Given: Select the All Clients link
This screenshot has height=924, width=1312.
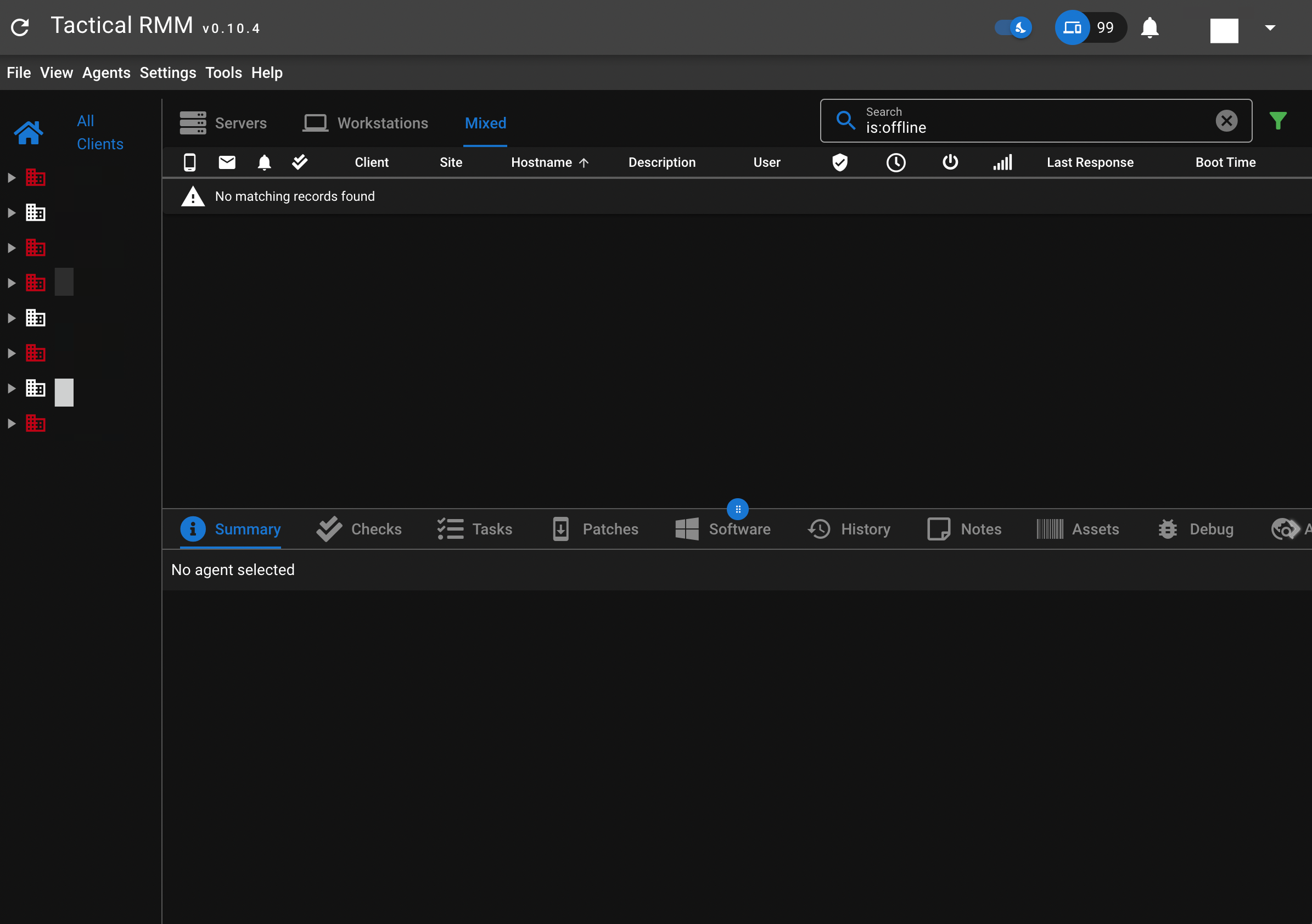Looking at the screenshot, I should (x=99, y=132).
